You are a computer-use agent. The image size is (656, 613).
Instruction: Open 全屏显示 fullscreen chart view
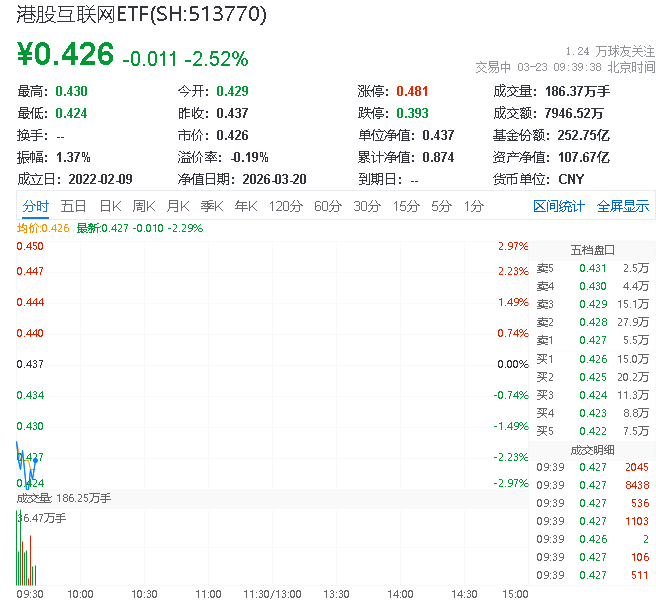[623, 206]
